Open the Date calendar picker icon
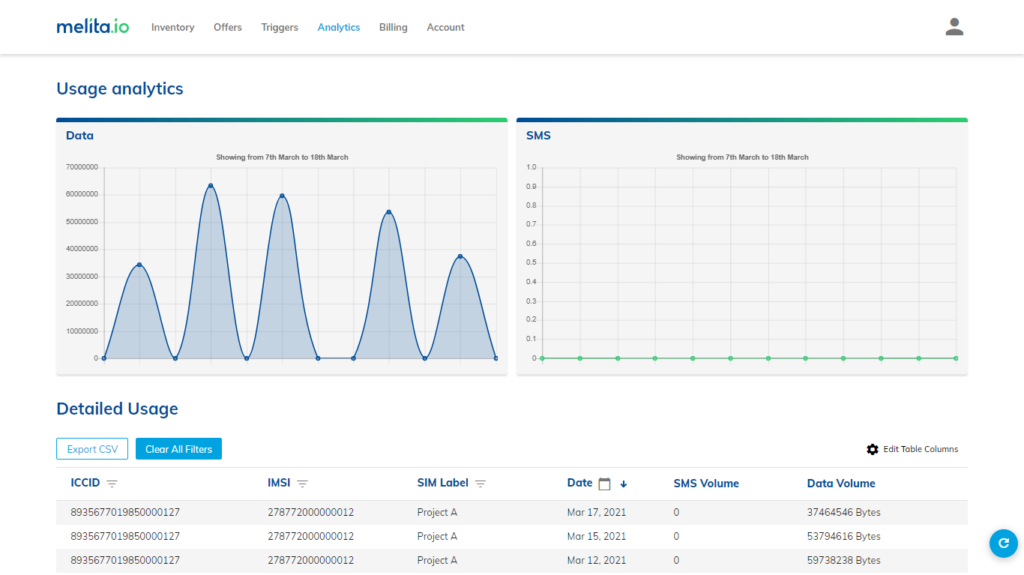Screen dimensions: 1024x575 [x=604, y=484]
